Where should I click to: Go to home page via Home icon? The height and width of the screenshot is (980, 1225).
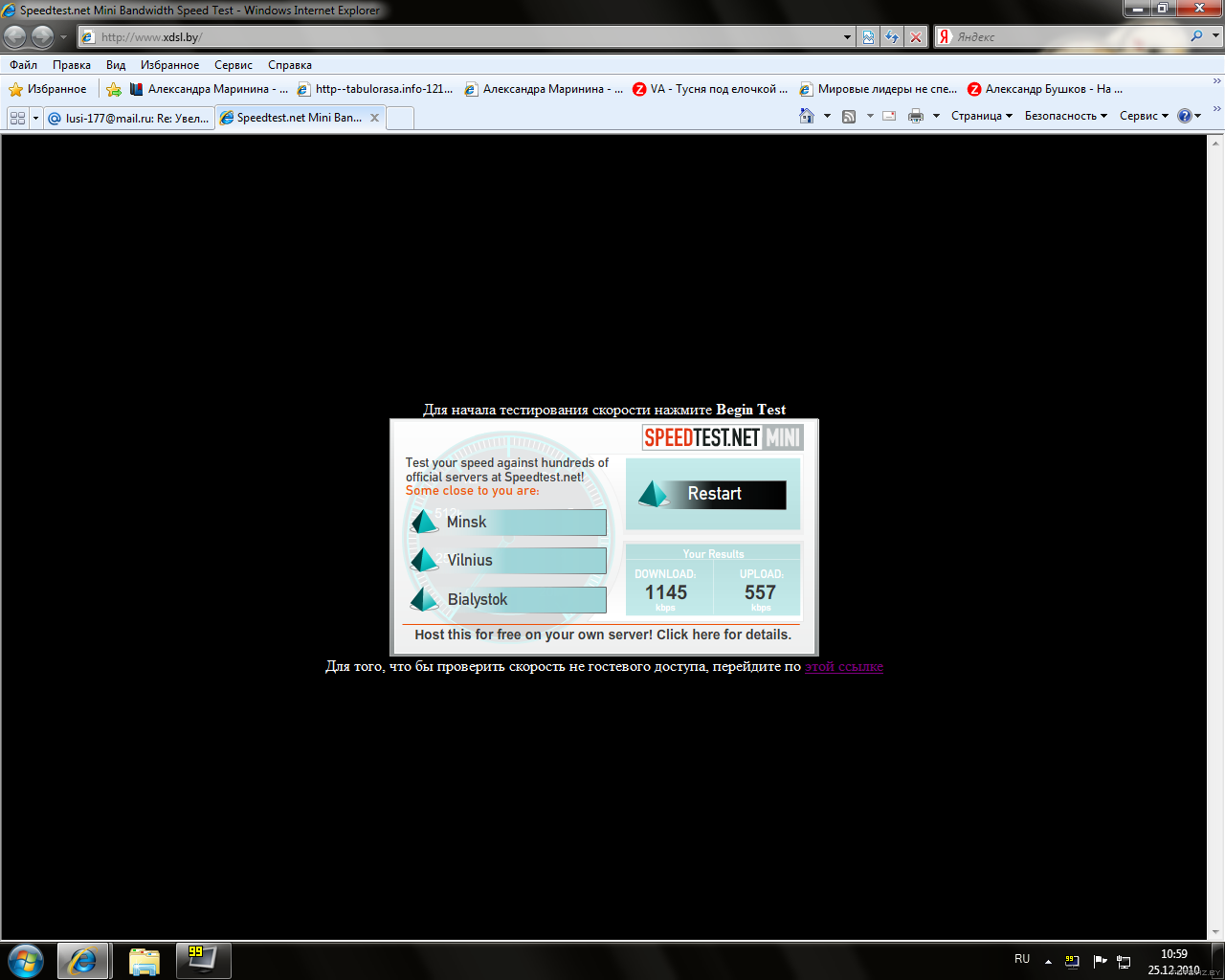pos(807,116)
